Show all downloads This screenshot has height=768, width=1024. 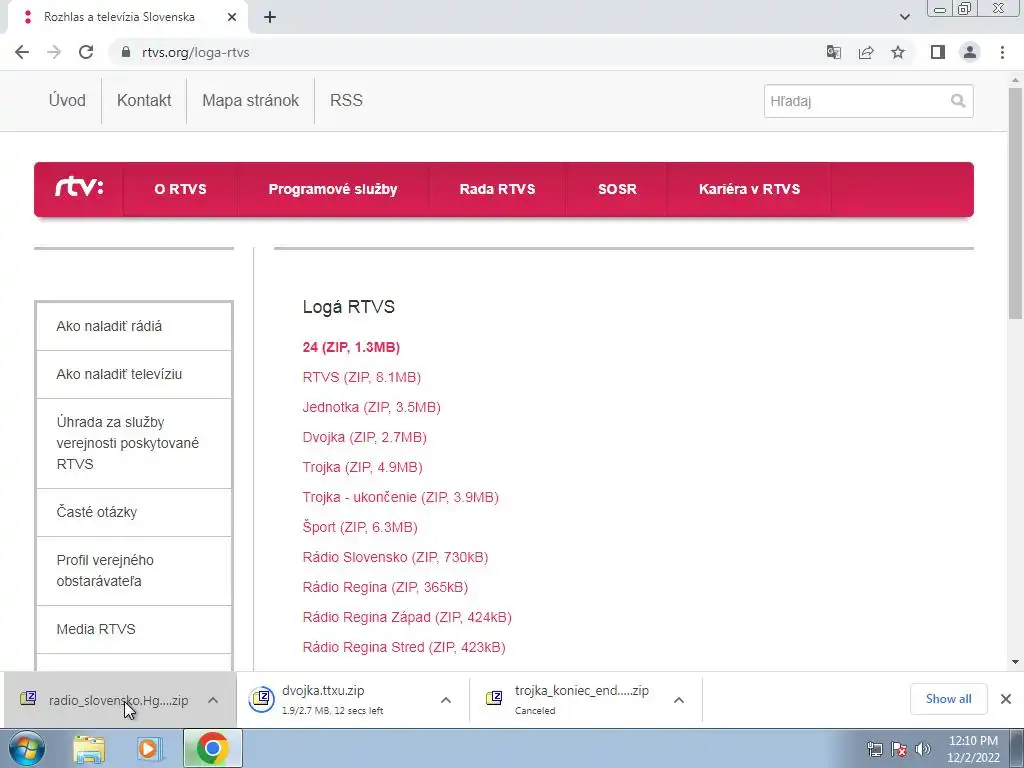(x=948, y=699)
